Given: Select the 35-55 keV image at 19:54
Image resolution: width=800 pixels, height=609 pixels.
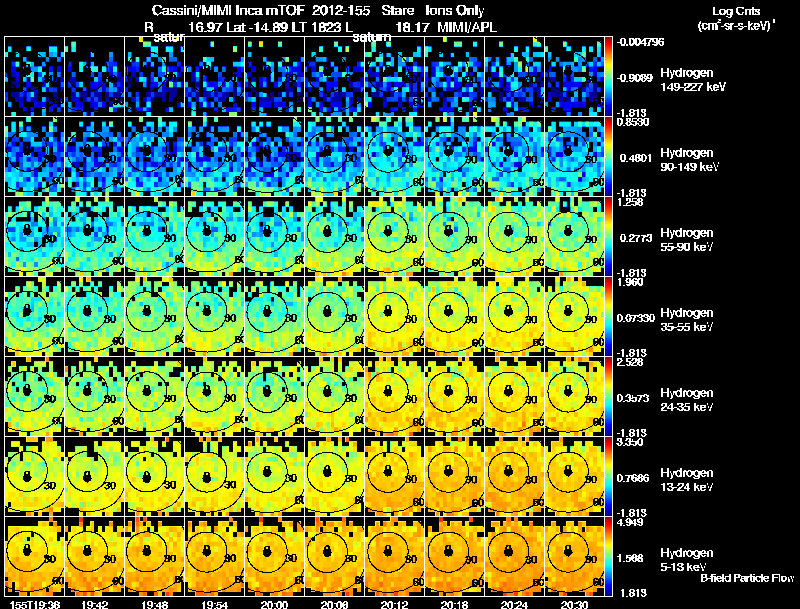Looking at the screenshot, I should (214, 316).
